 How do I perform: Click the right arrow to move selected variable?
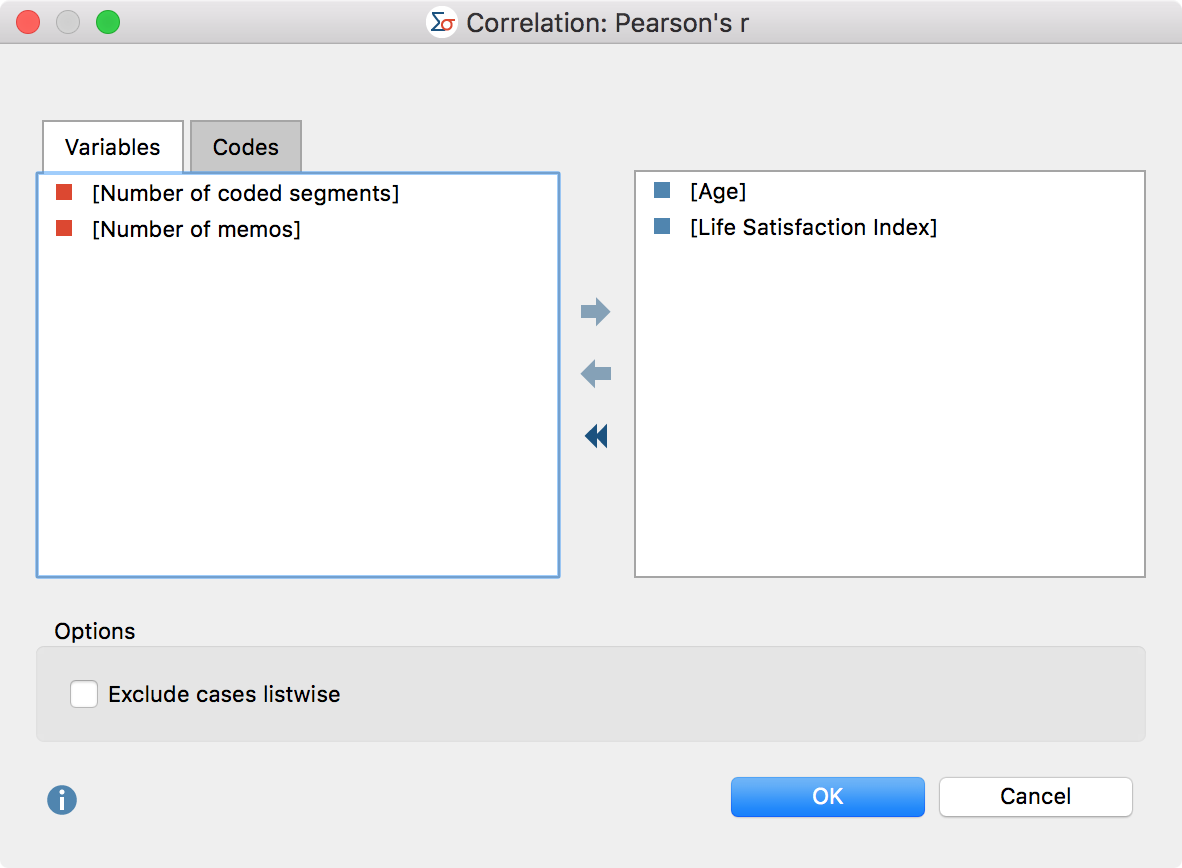[596, 312]
